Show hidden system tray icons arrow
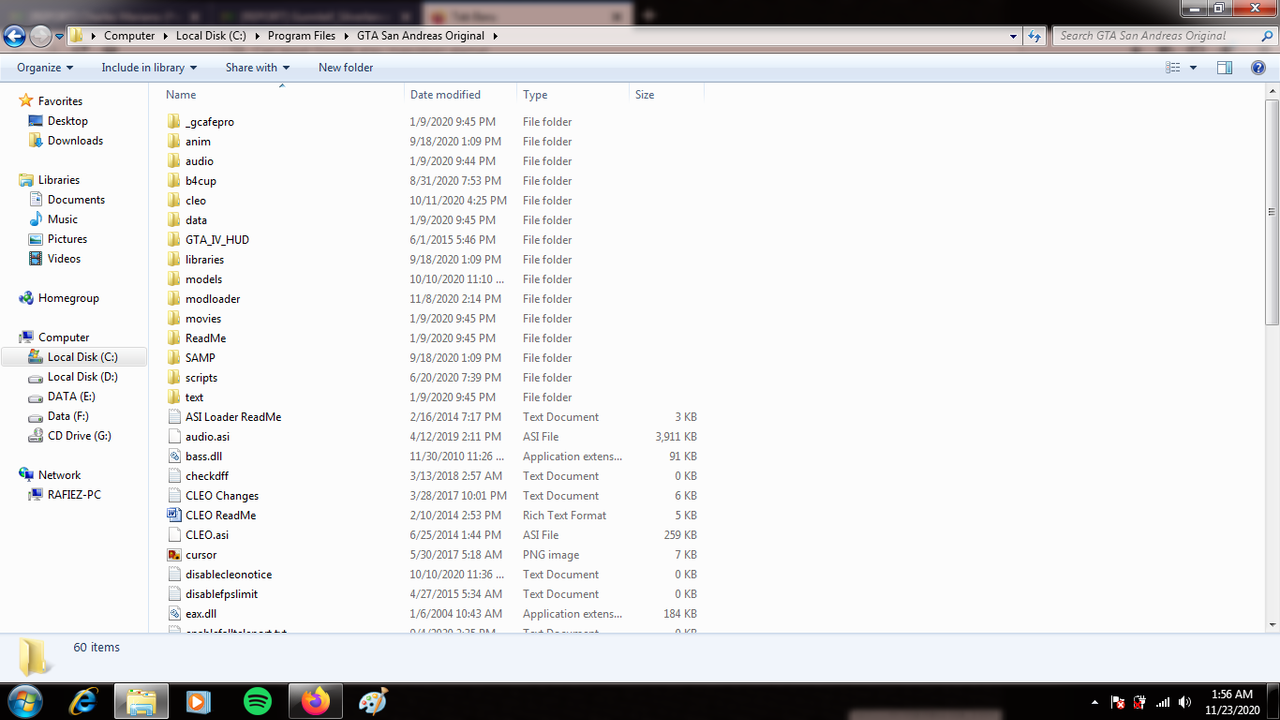 [1094, 702]
